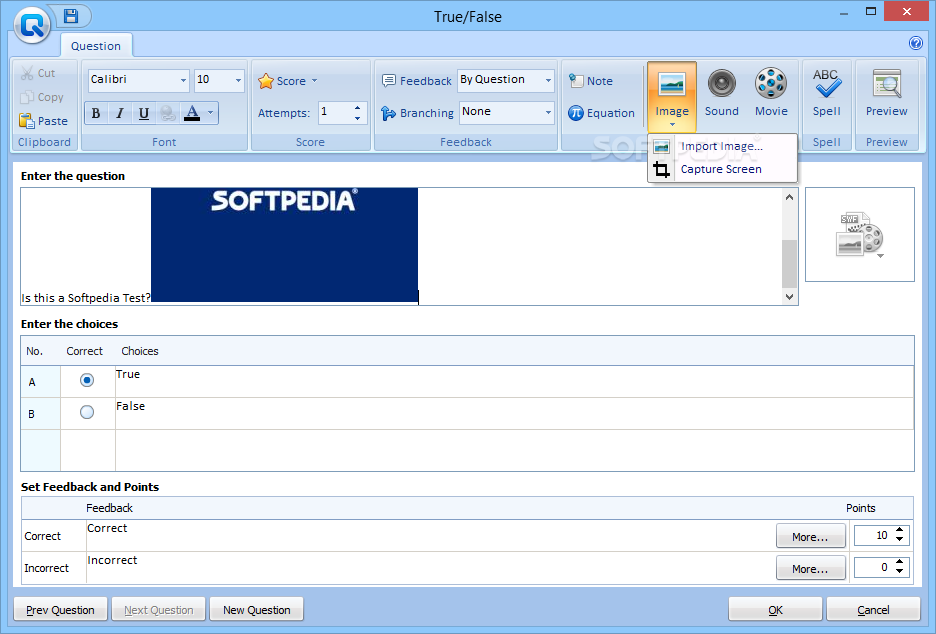Increase Incorrect points from 0
This screenshot has width=936, height=634.
click(x=900, y=562)
